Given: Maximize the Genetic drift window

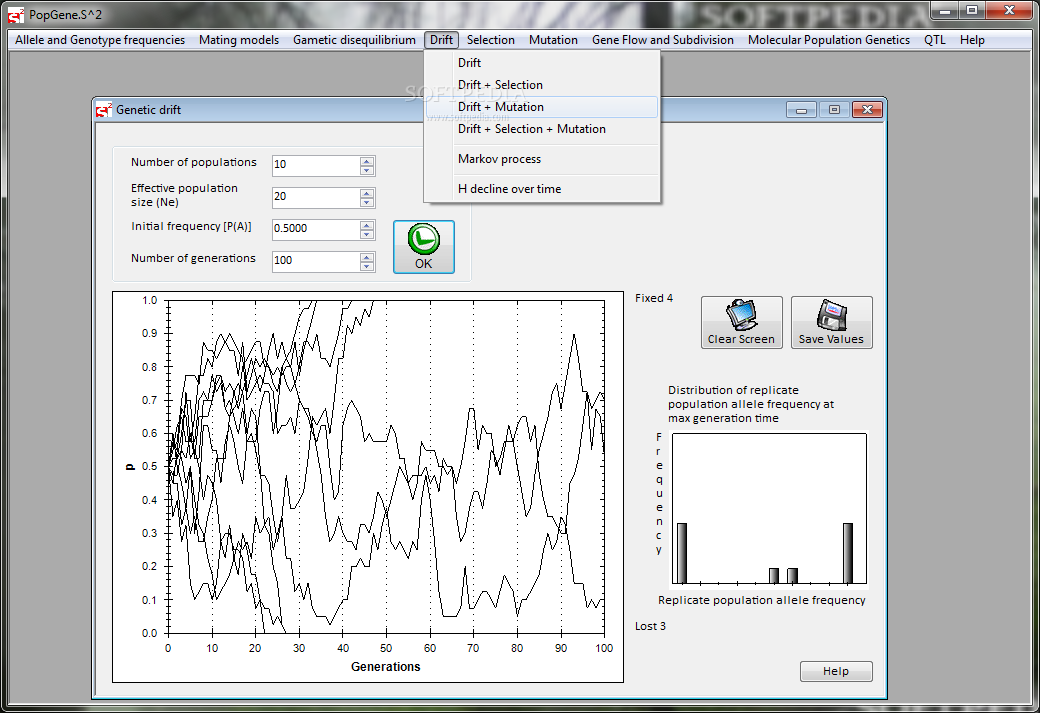Looking at the screenshot, I should [834, 110].
